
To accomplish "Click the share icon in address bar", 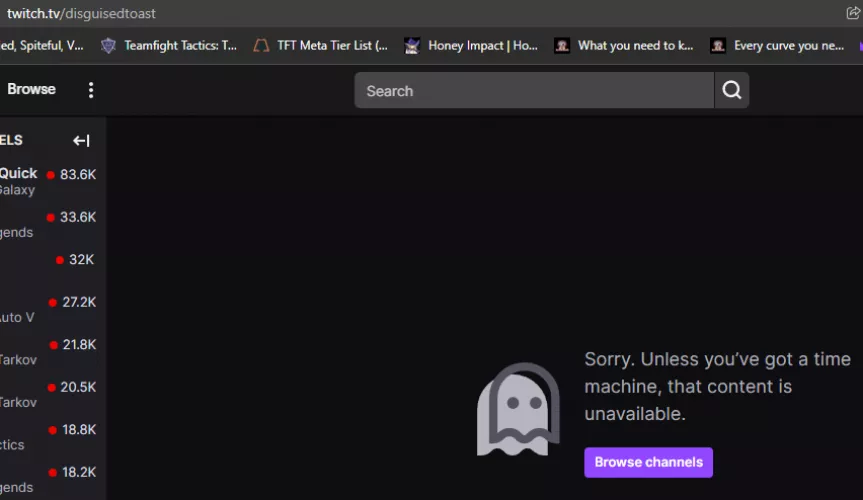I will click(853, 13).
